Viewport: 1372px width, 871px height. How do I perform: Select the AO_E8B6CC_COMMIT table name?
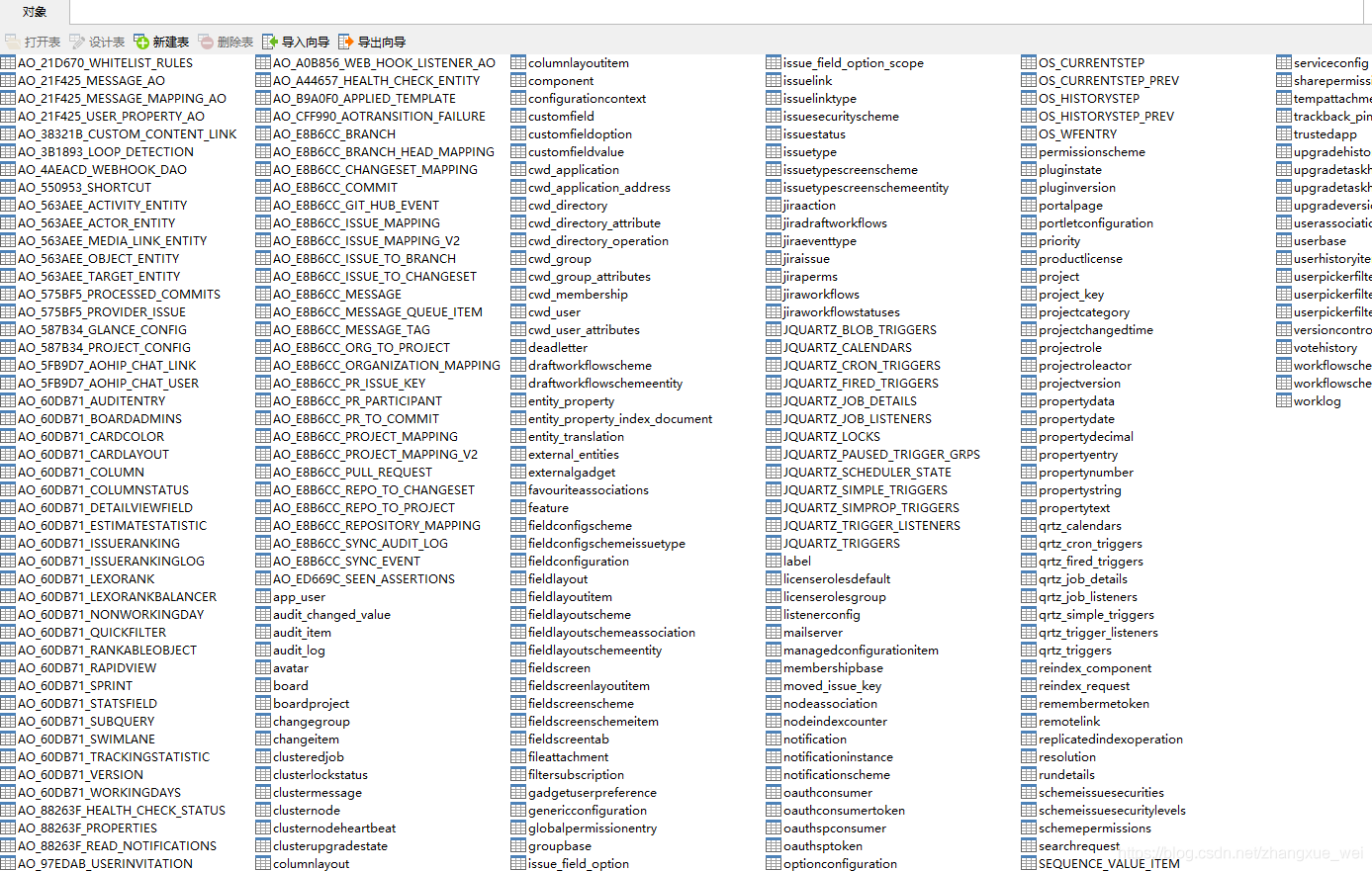point(335,187)
